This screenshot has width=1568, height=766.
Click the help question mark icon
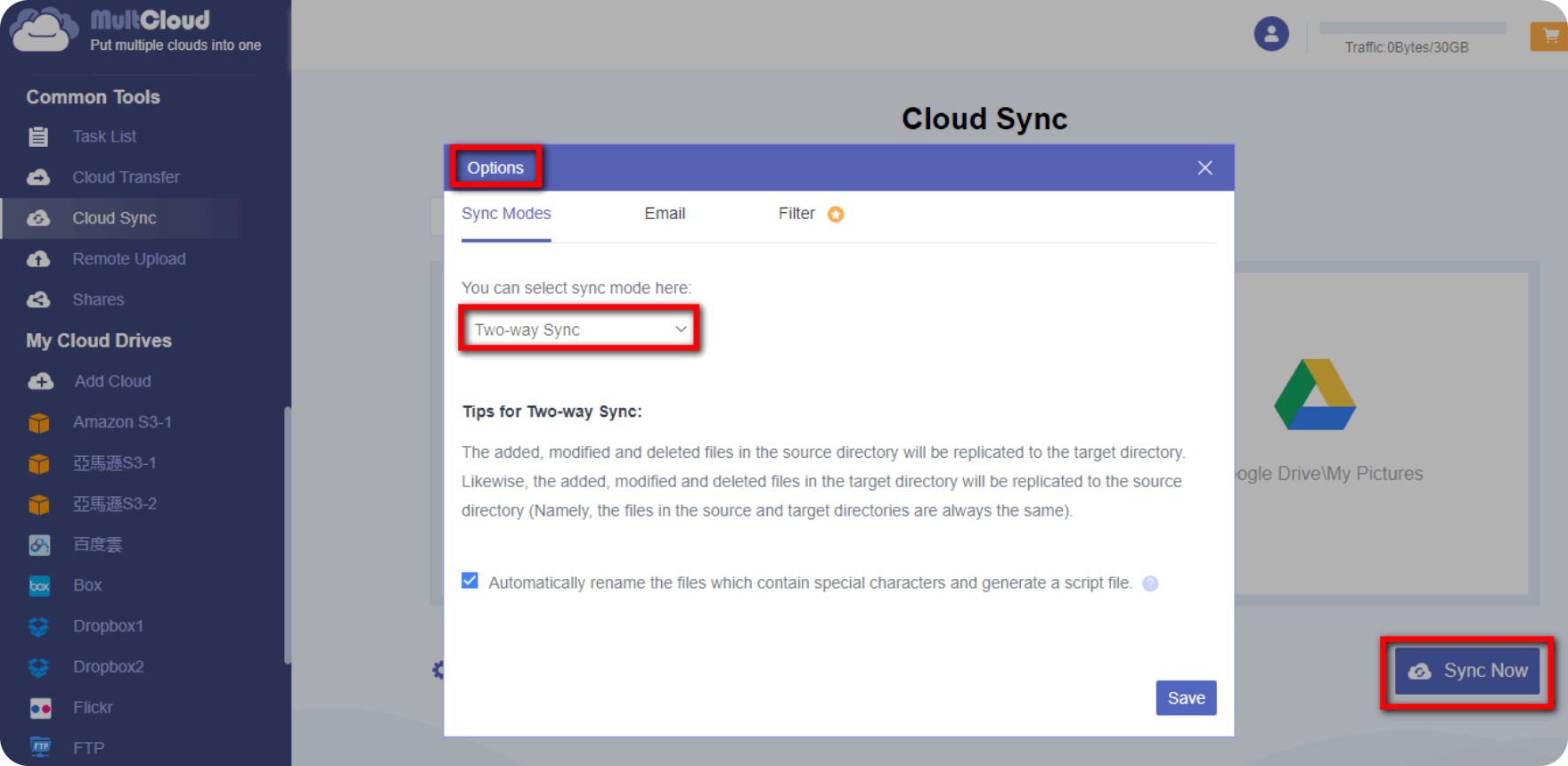tap(1150, 583)
